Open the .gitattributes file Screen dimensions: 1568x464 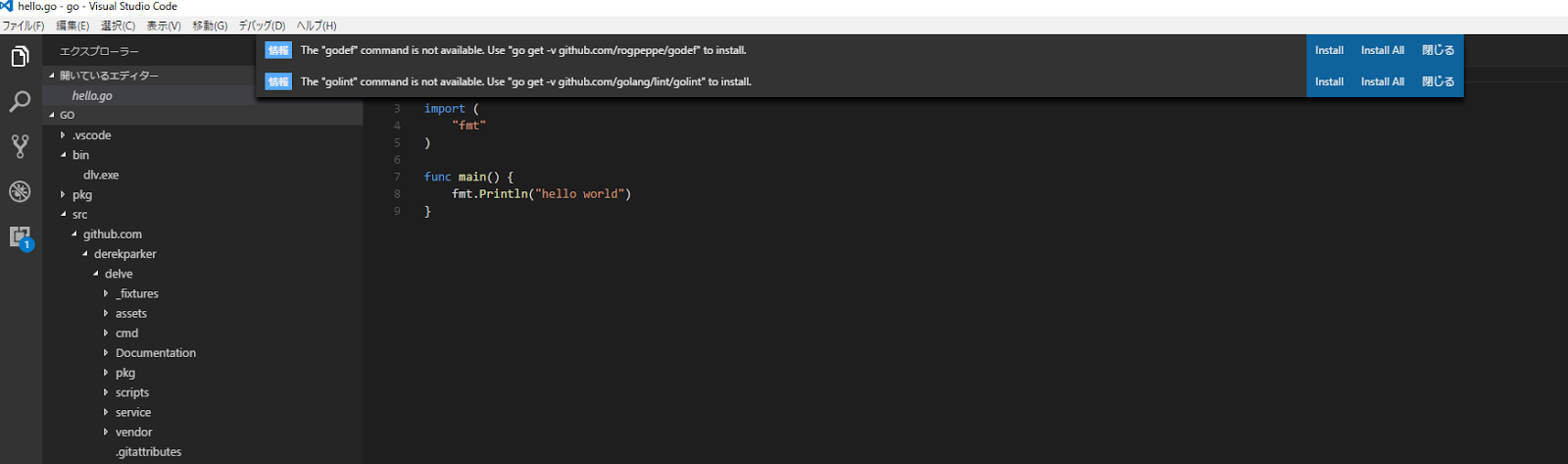pyautogui.click(x=149, y=451)
